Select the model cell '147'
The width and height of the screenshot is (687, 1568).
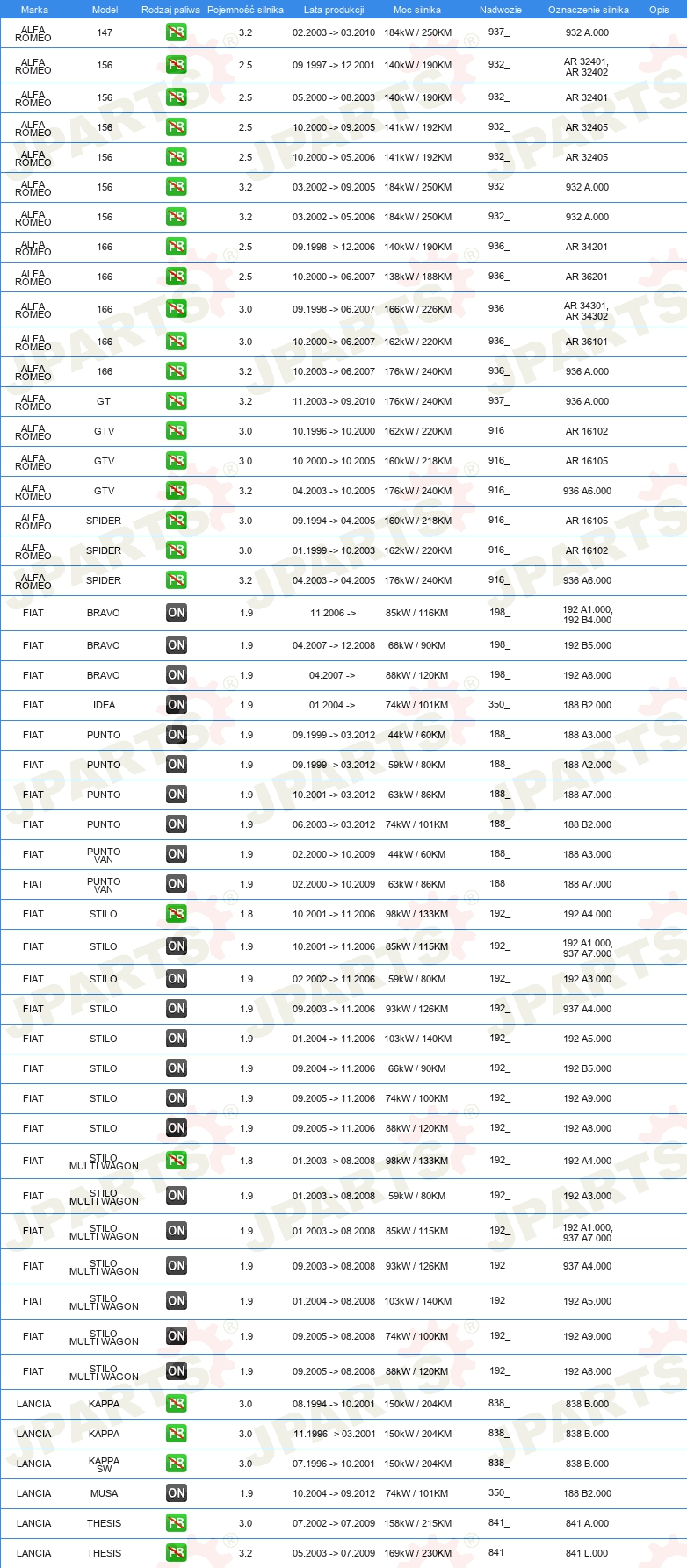pos(105,32)
